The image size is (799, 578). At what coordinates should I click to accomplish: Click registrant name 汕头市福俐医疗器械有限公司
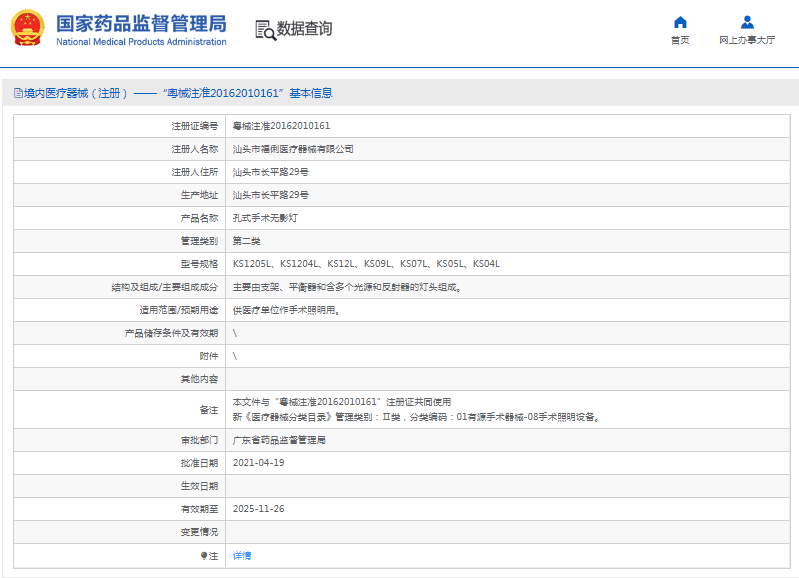coord(293,149)
